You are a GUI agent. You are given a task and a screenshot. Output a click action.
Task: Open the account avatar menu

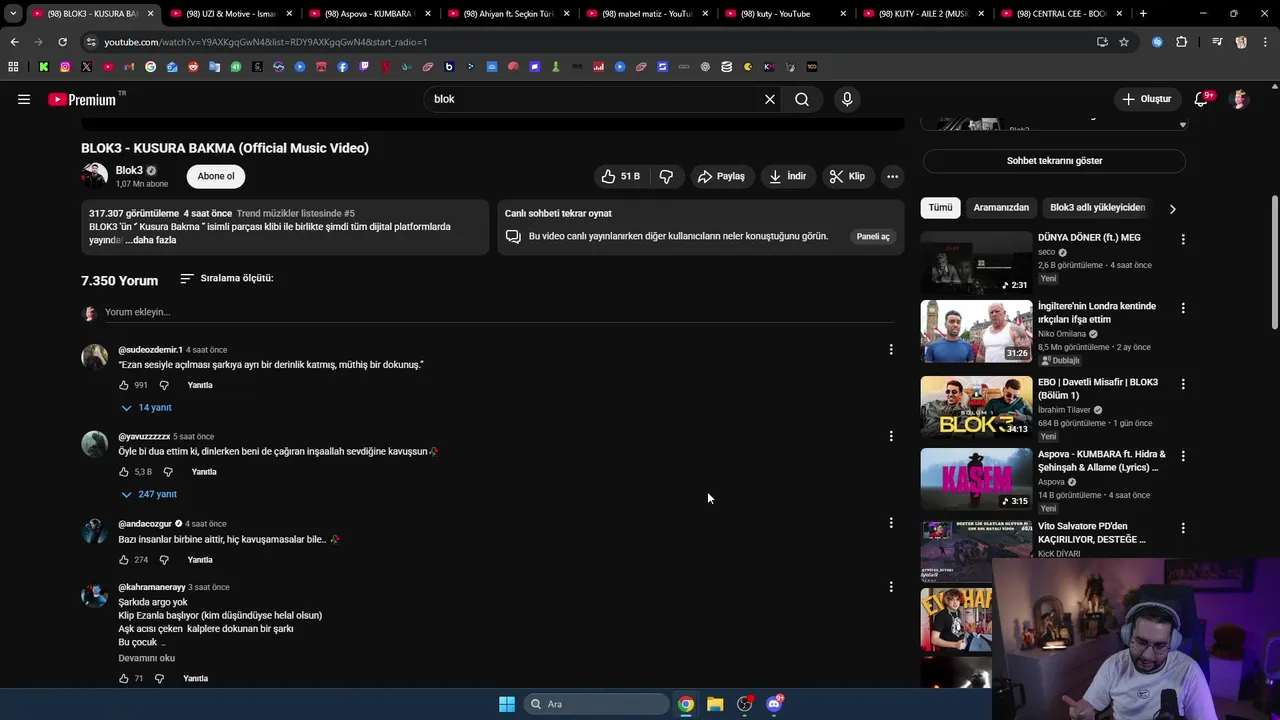click(1240, 99)
